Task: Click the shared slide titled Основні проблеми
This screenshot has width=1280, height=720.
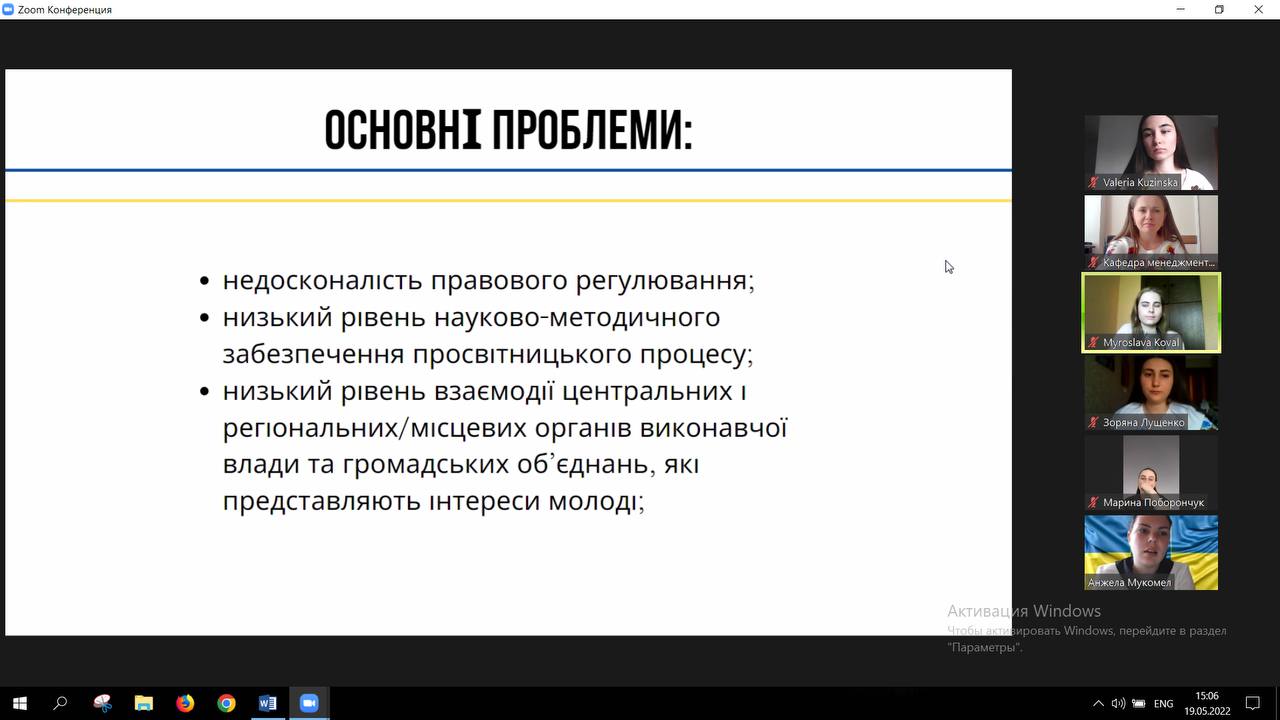Action: tap(508, 352)
